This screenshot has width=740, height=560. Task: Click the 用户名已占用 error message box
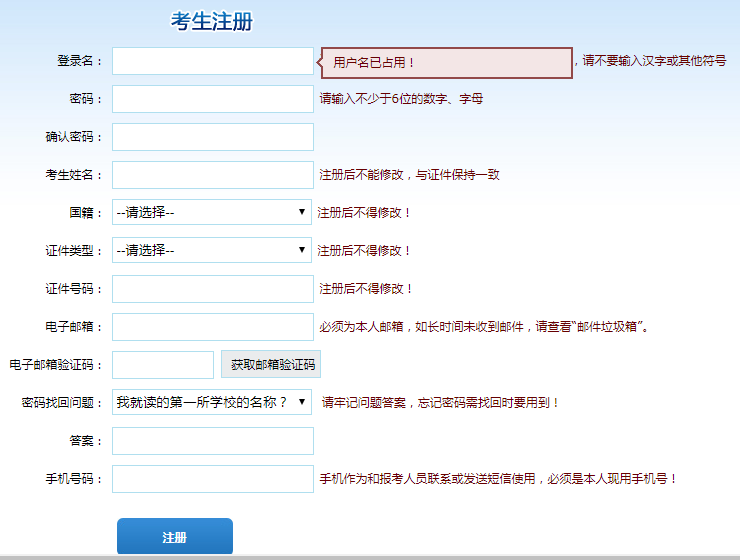(448, 63)
